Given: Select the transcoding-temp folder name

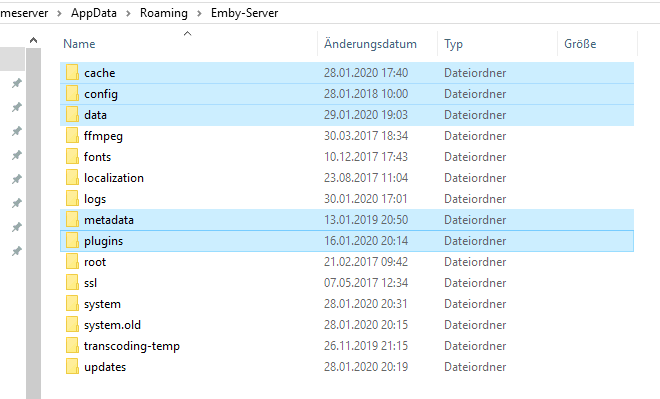Looking at the screenshot, I should [132, 346].
